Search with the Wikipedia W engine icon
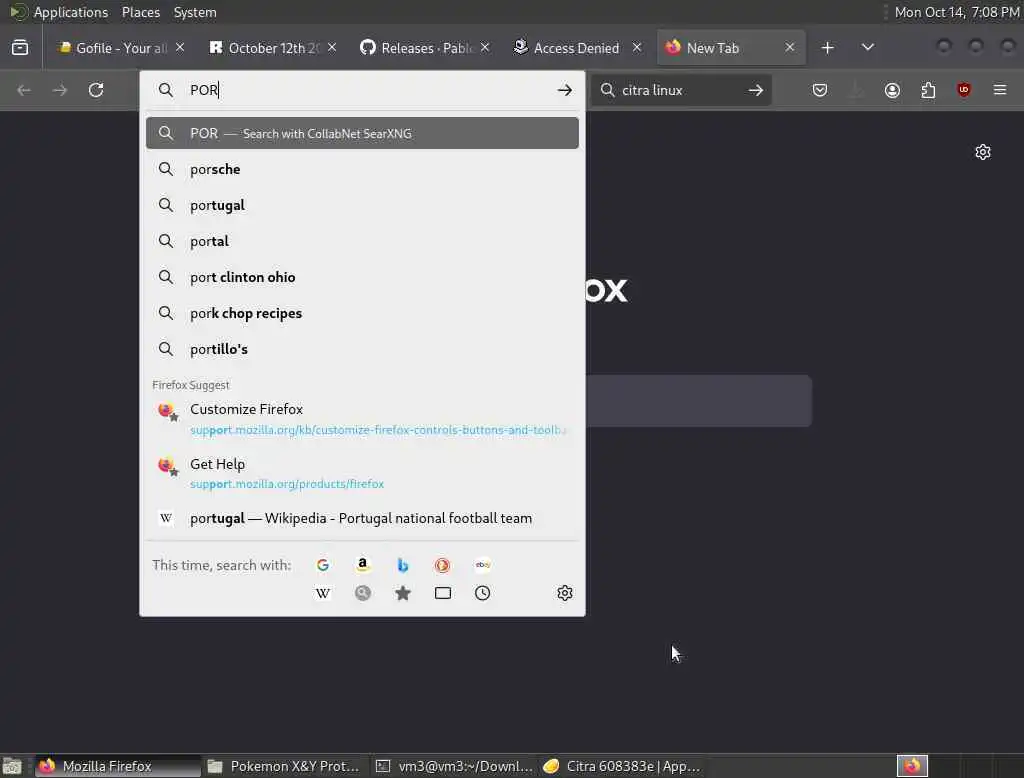 click(323, 593)
